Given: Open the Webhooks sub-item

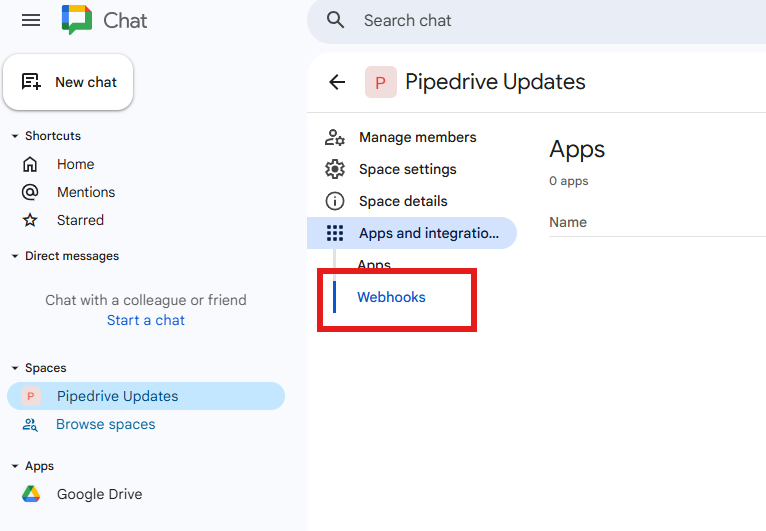Looking at the screenshot, I should [x=391, y=297].
